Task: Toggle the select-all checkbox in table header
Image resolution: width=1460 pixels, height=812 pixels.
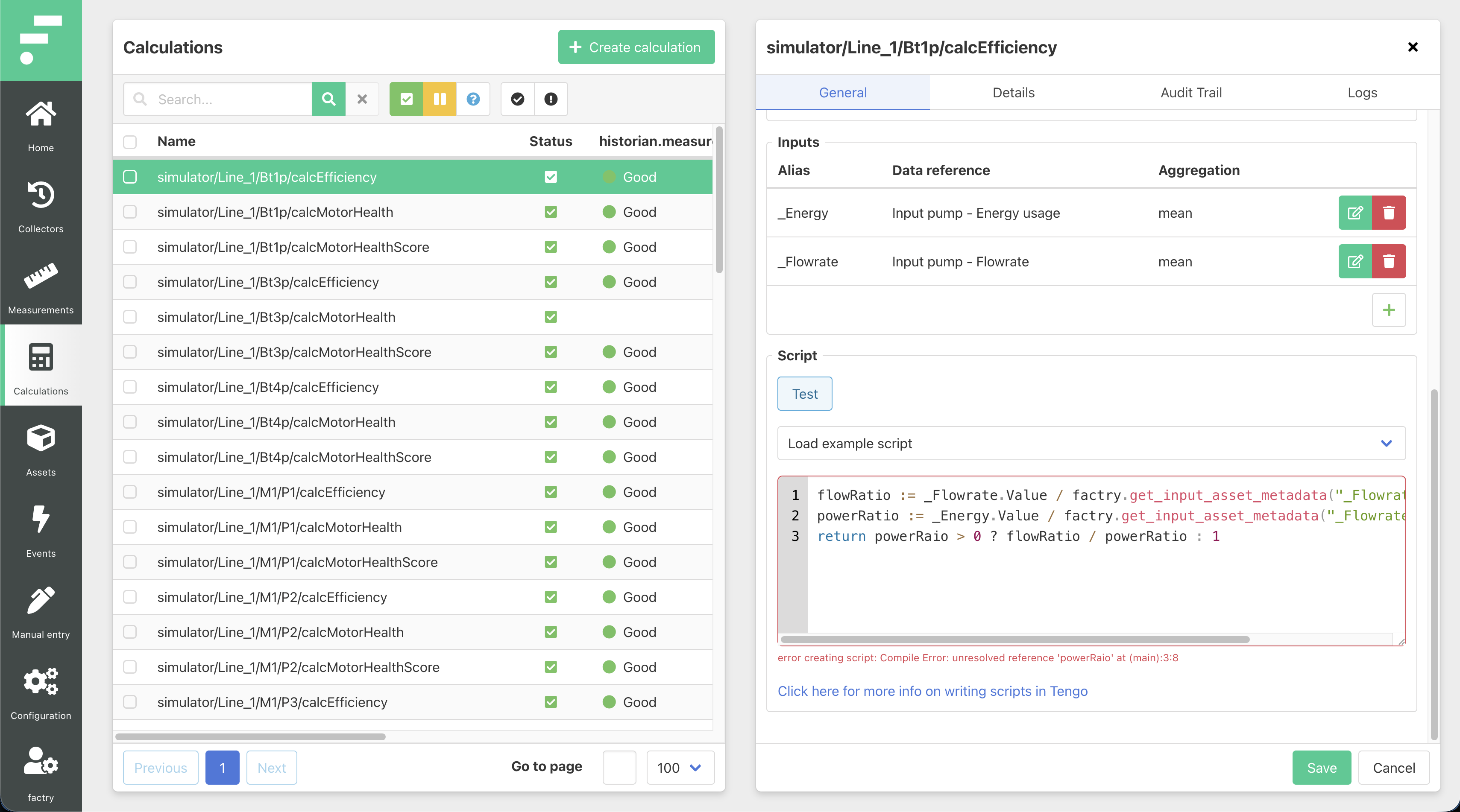Action: [130, 141]
